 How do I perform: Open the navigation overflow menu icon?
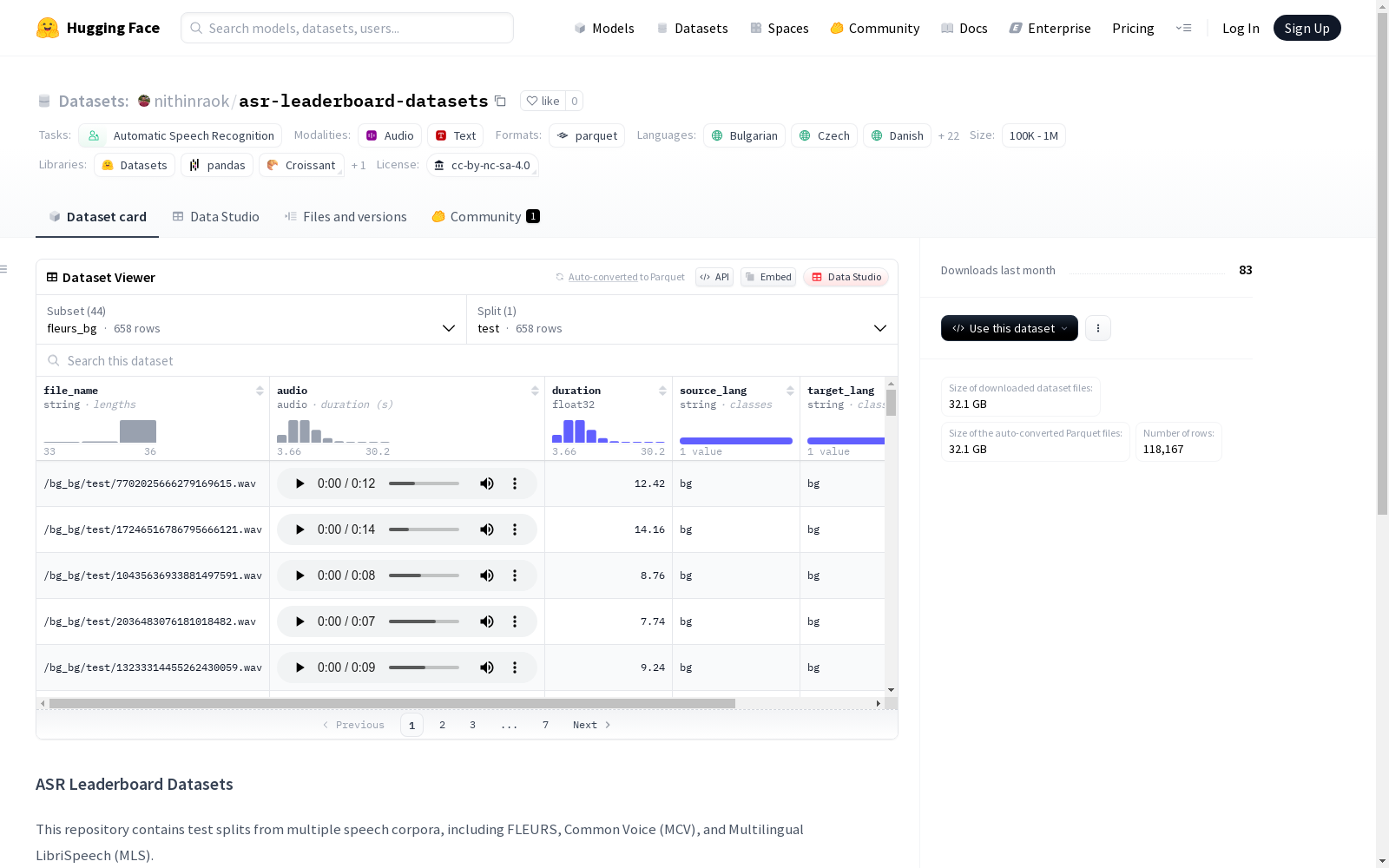[x=1183, y=28]
